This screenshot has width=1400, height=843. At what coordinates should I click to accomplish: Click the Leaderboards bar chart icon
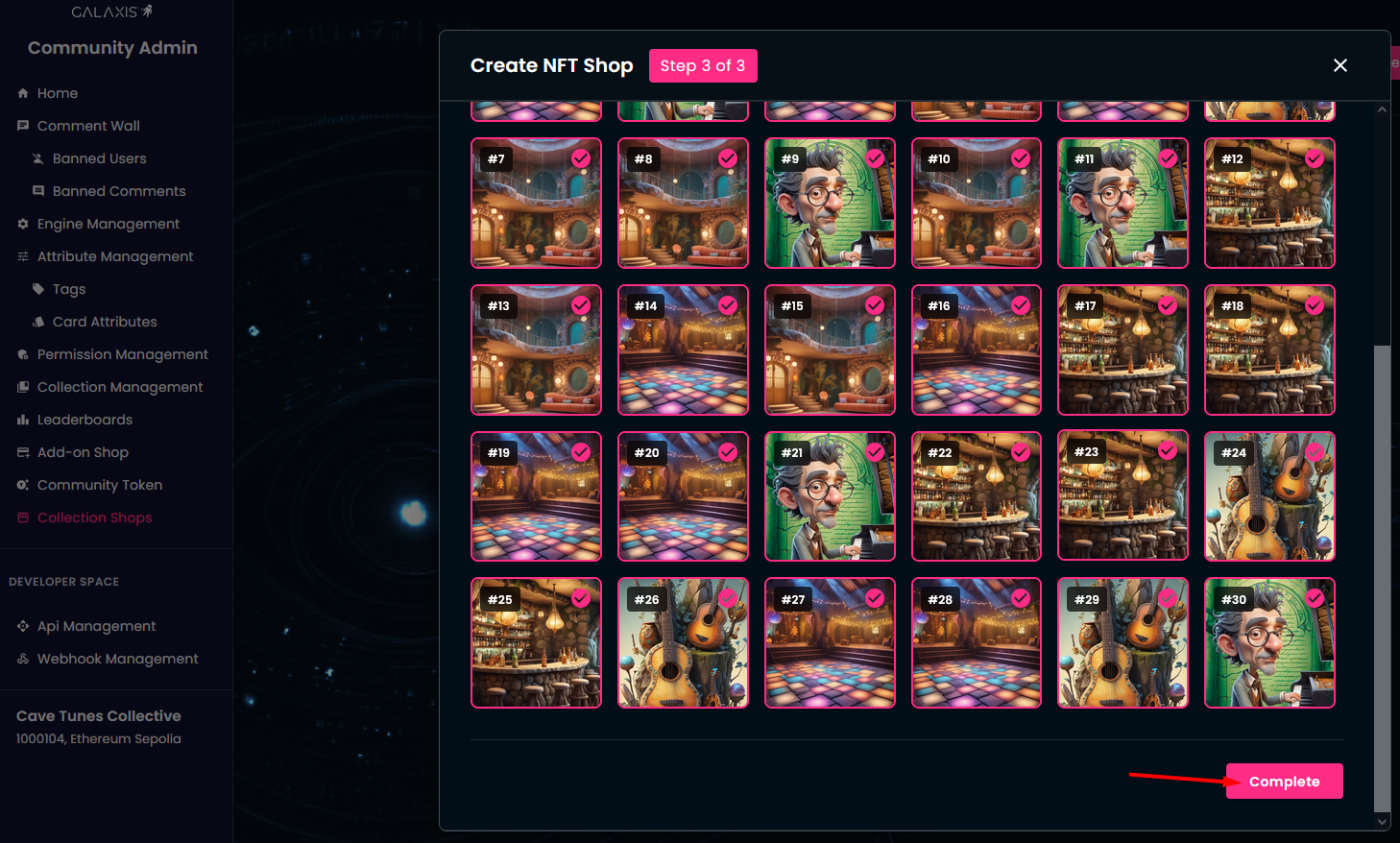point(23,420)
